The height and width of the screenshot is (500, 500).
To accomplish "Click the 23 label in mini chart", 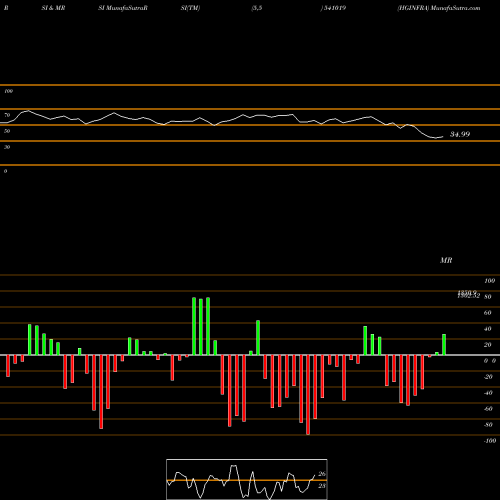I will (x=322, y=486).
